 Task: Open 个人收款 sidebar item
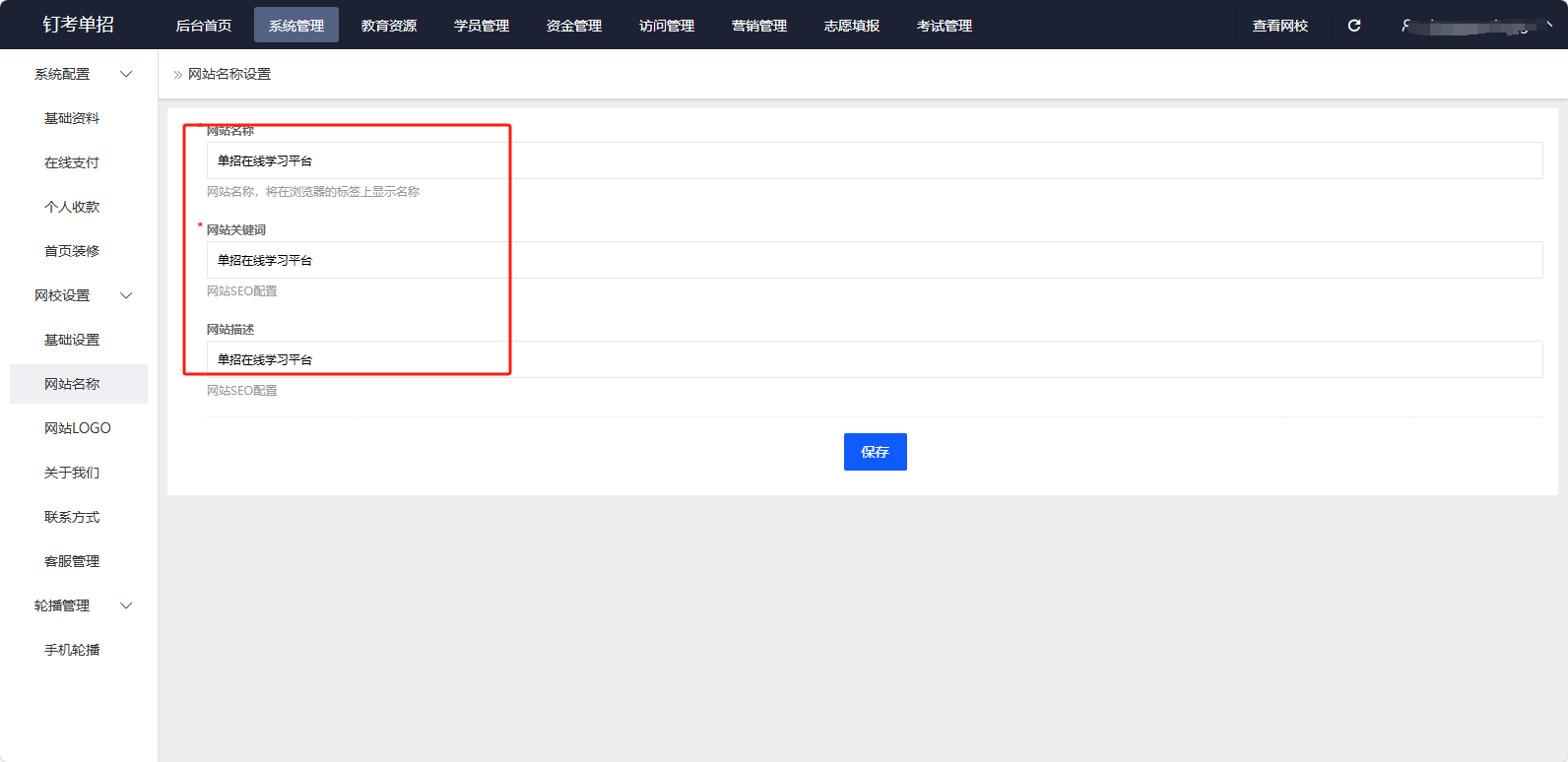pyautogui.click(x=72, y=207)
